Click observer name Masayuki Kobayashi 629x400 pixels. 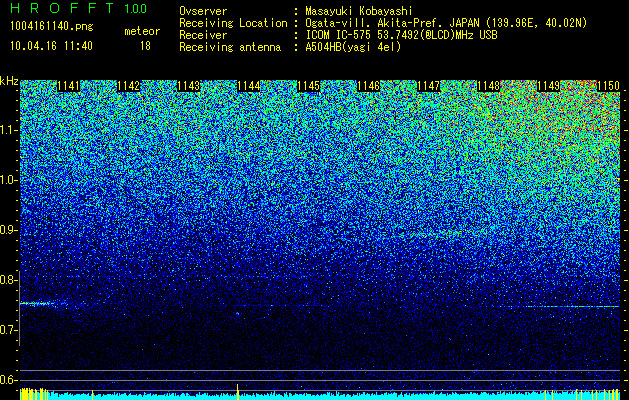(x=359, y=11)
